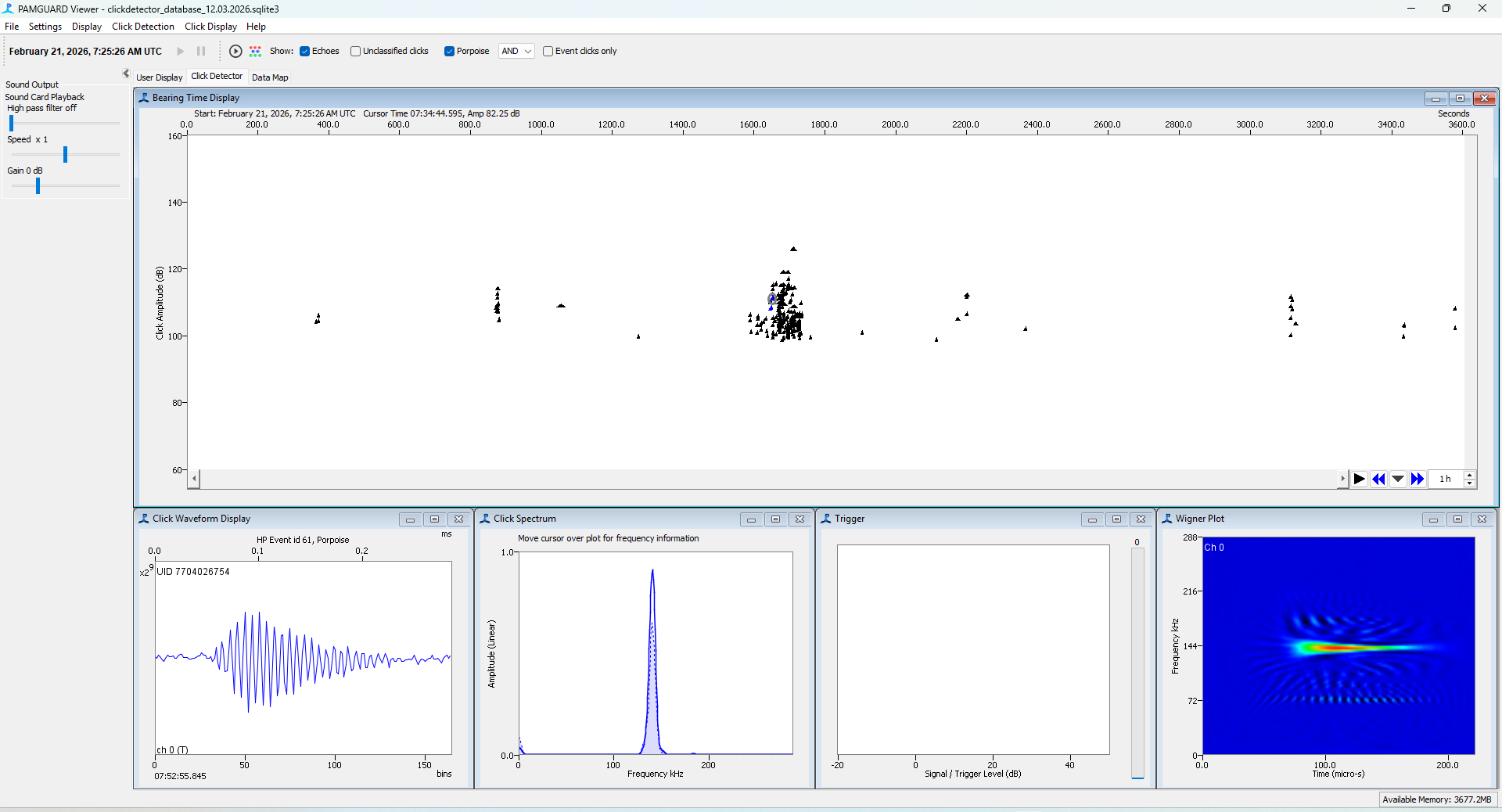Open the Click Display menu

[x=210, y=27]
